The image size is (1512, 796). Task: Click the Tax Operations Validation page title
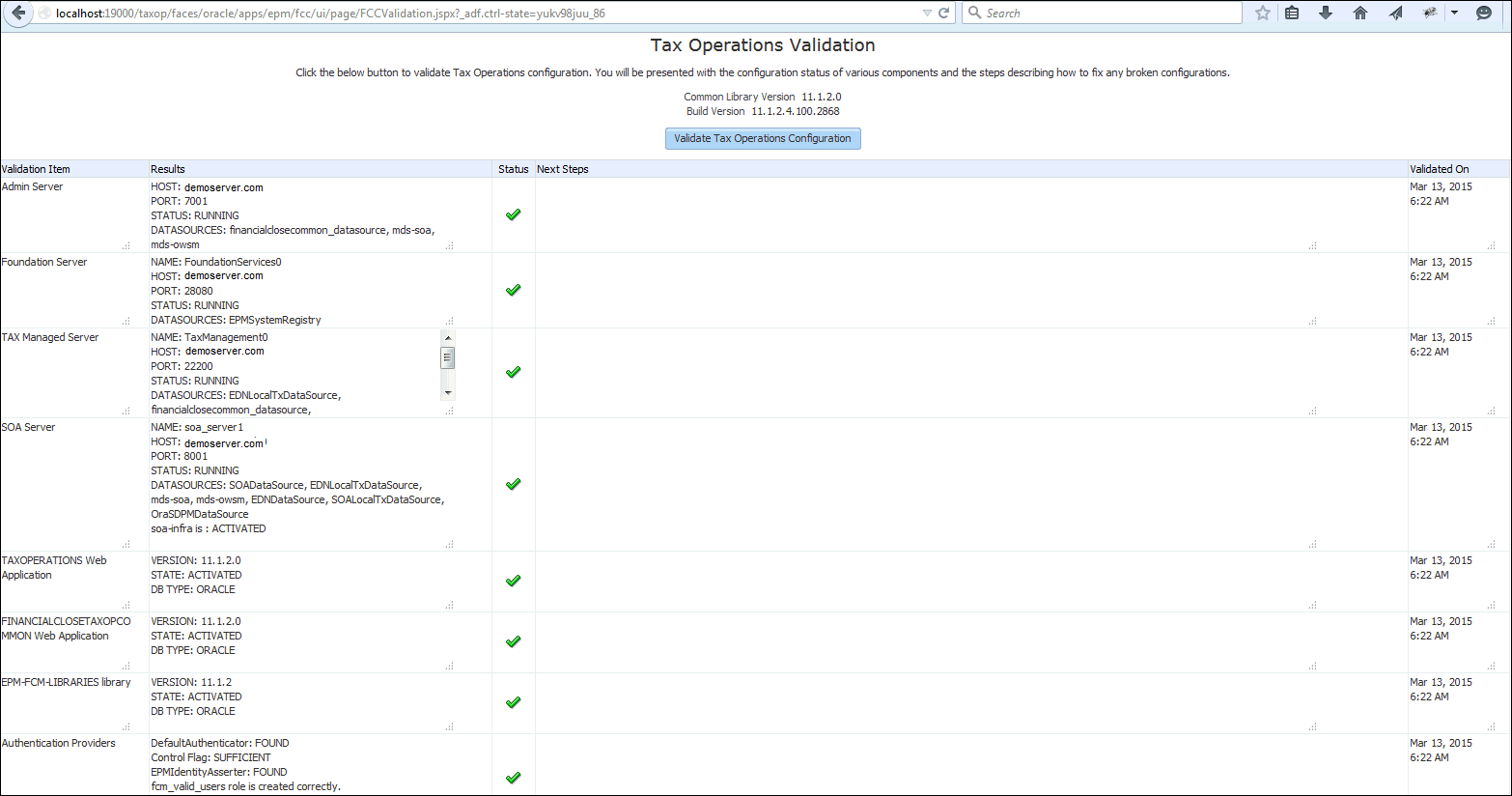pos(763,45)
